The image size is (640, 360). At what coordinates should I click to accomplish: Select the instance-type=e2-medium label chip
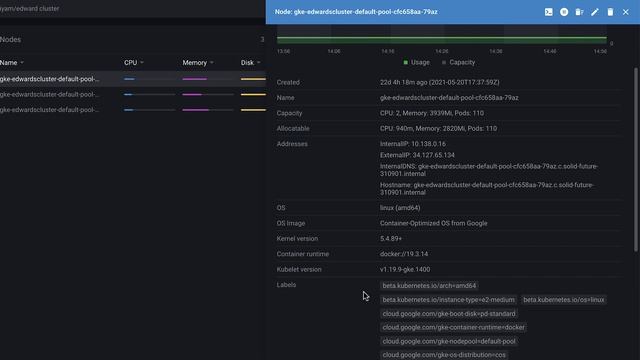coord(448,300)
